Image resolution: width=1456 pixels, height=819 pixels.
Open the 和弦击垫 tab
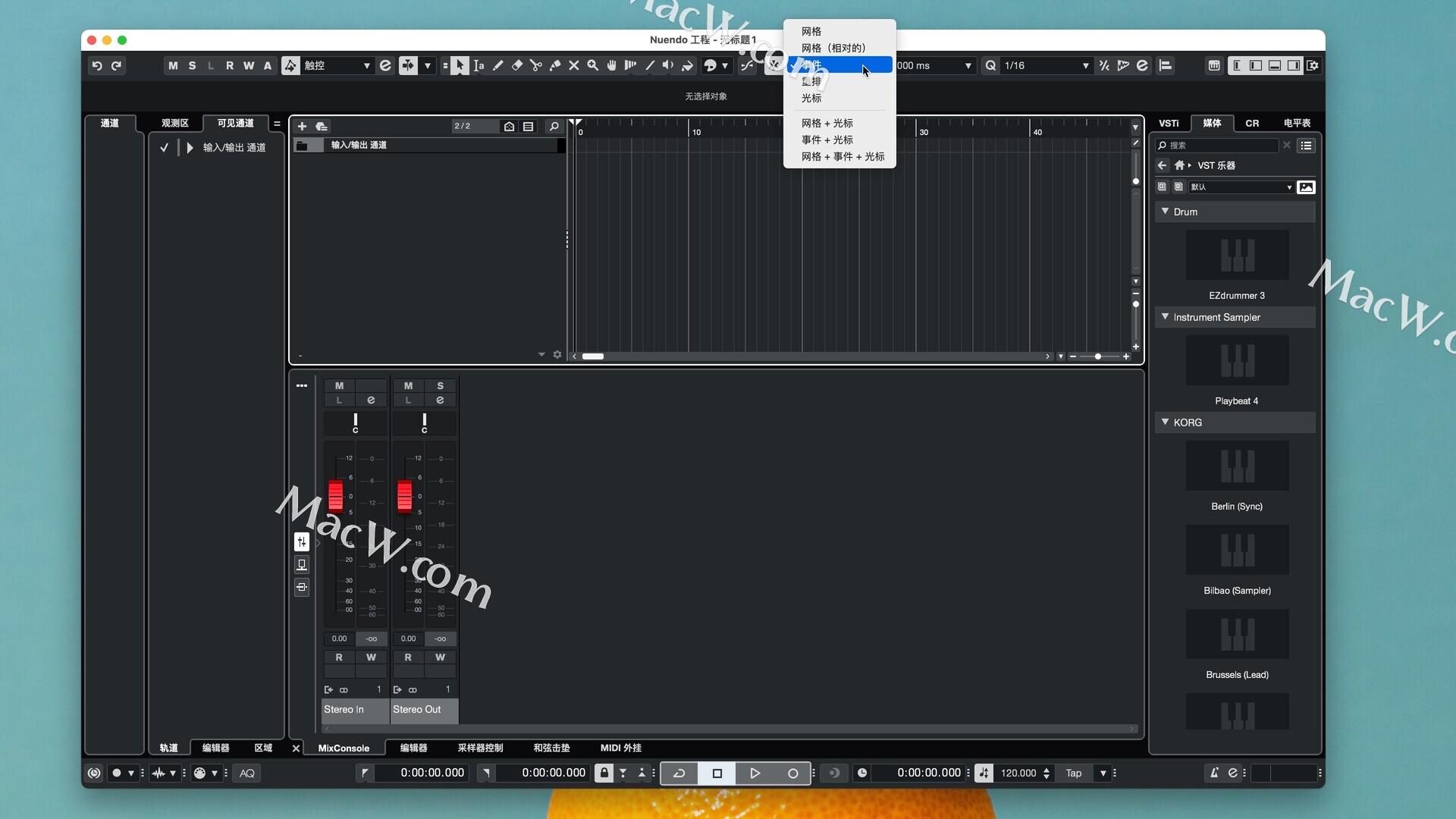coord(551,748)
